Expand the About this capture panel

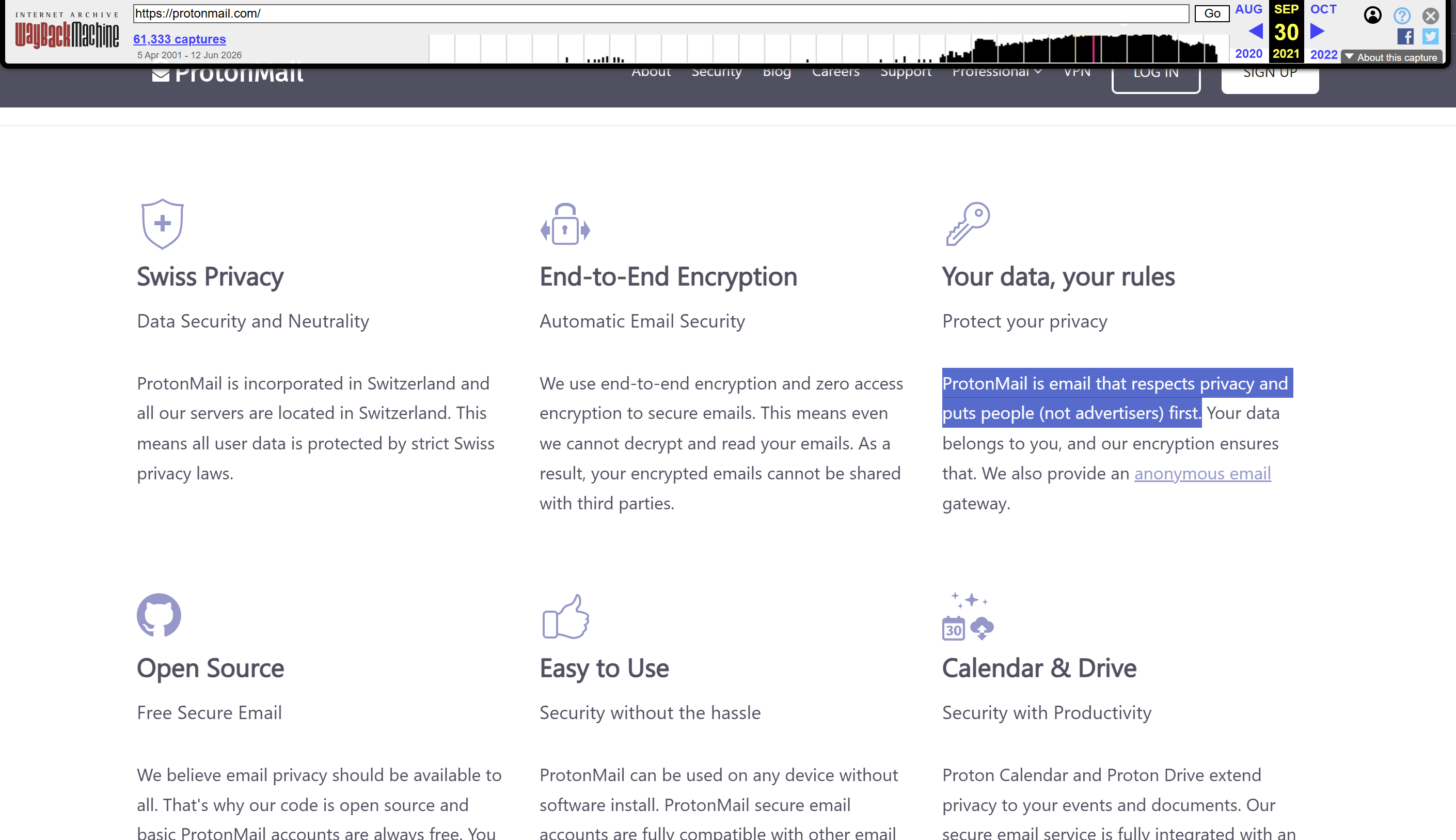tap(1391, 57)
